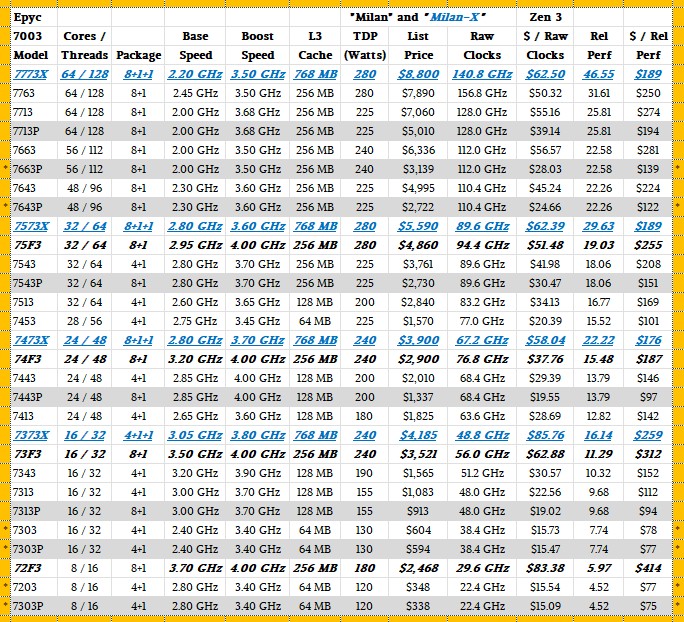
Task: Click the 75F3 model name
Action: pyautogui.click(x=27, y=245)
